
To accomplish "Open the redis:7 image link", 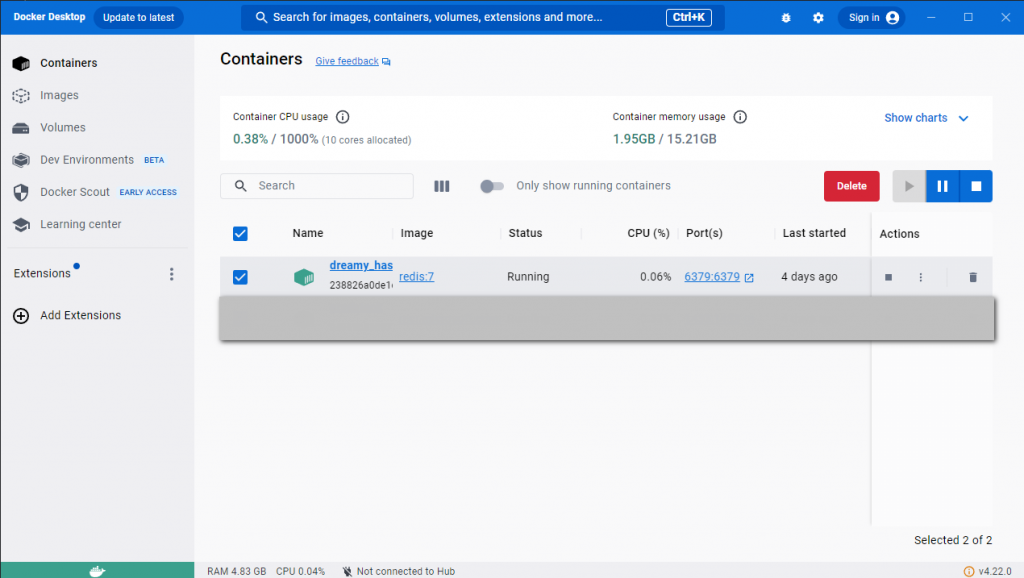I will tap(417, 277).
